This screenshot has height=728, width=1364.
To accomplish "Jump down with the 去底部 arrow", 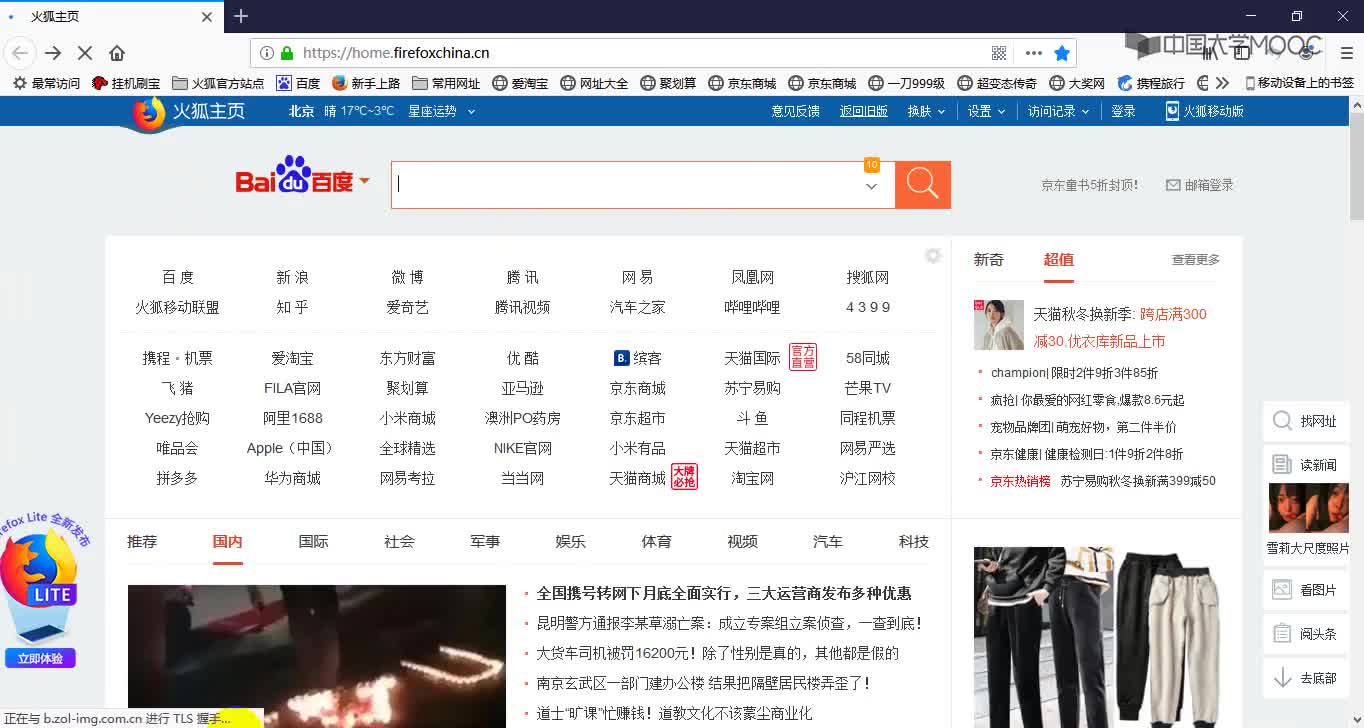I will pyautogui.click(x=1306, y=678).
